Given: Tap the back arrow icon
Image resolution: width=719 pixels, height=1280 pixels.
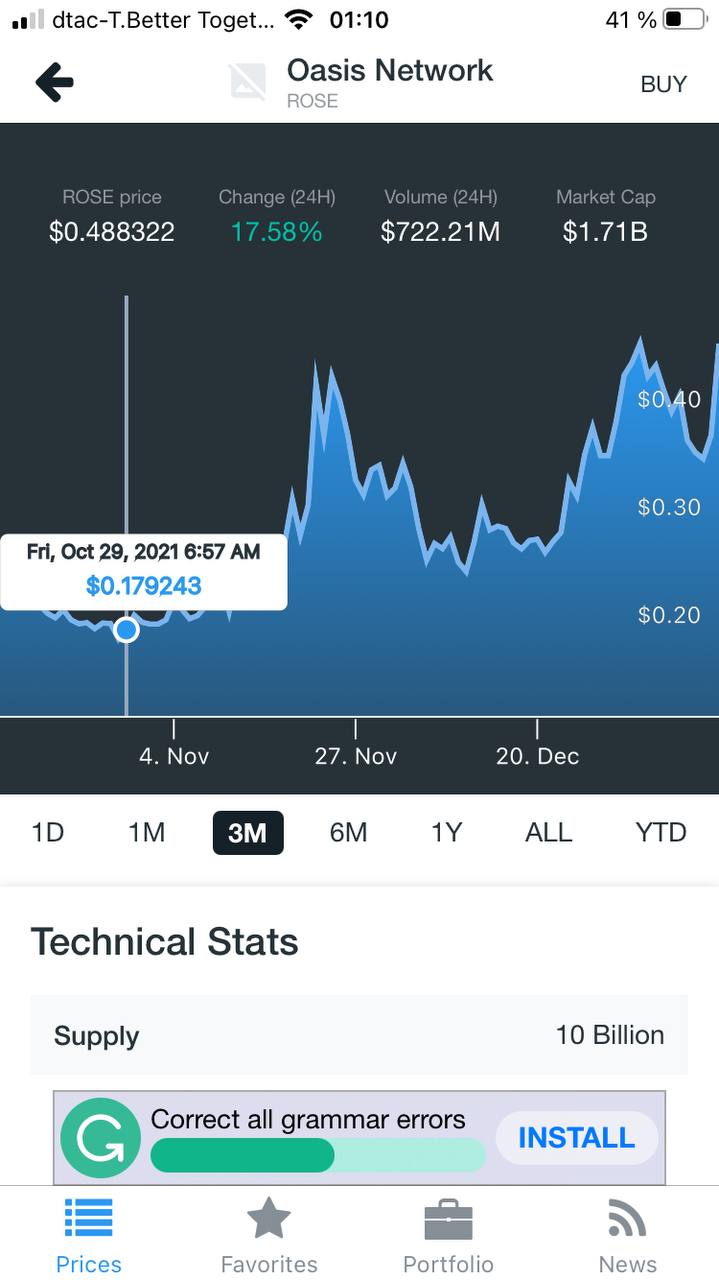Looking at the screenshot, I should coord(54,83).
